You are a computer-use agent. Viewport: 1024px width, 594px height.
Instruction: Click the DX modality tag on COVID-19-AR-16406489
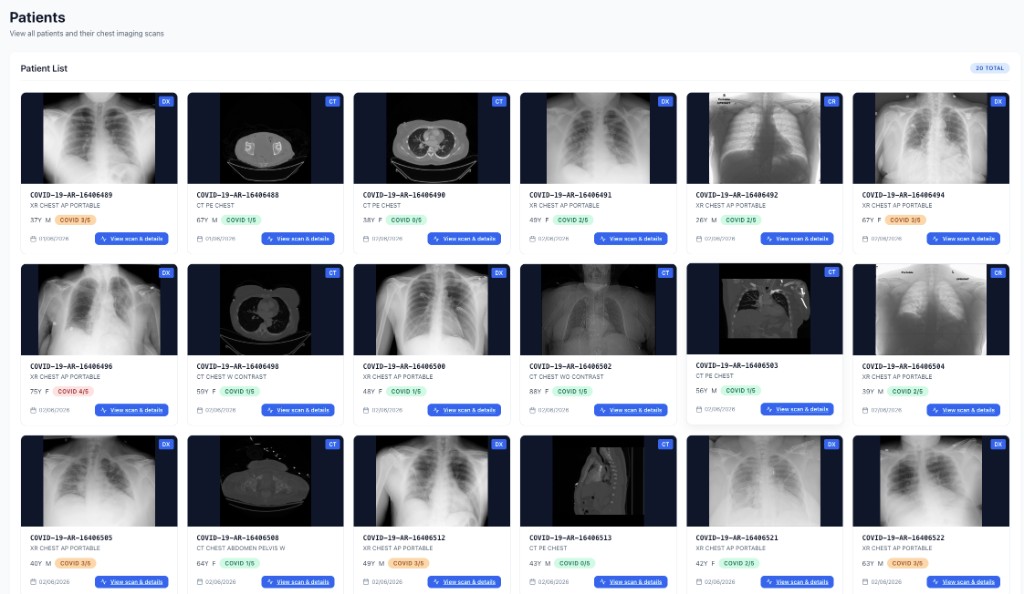point(166,101)
